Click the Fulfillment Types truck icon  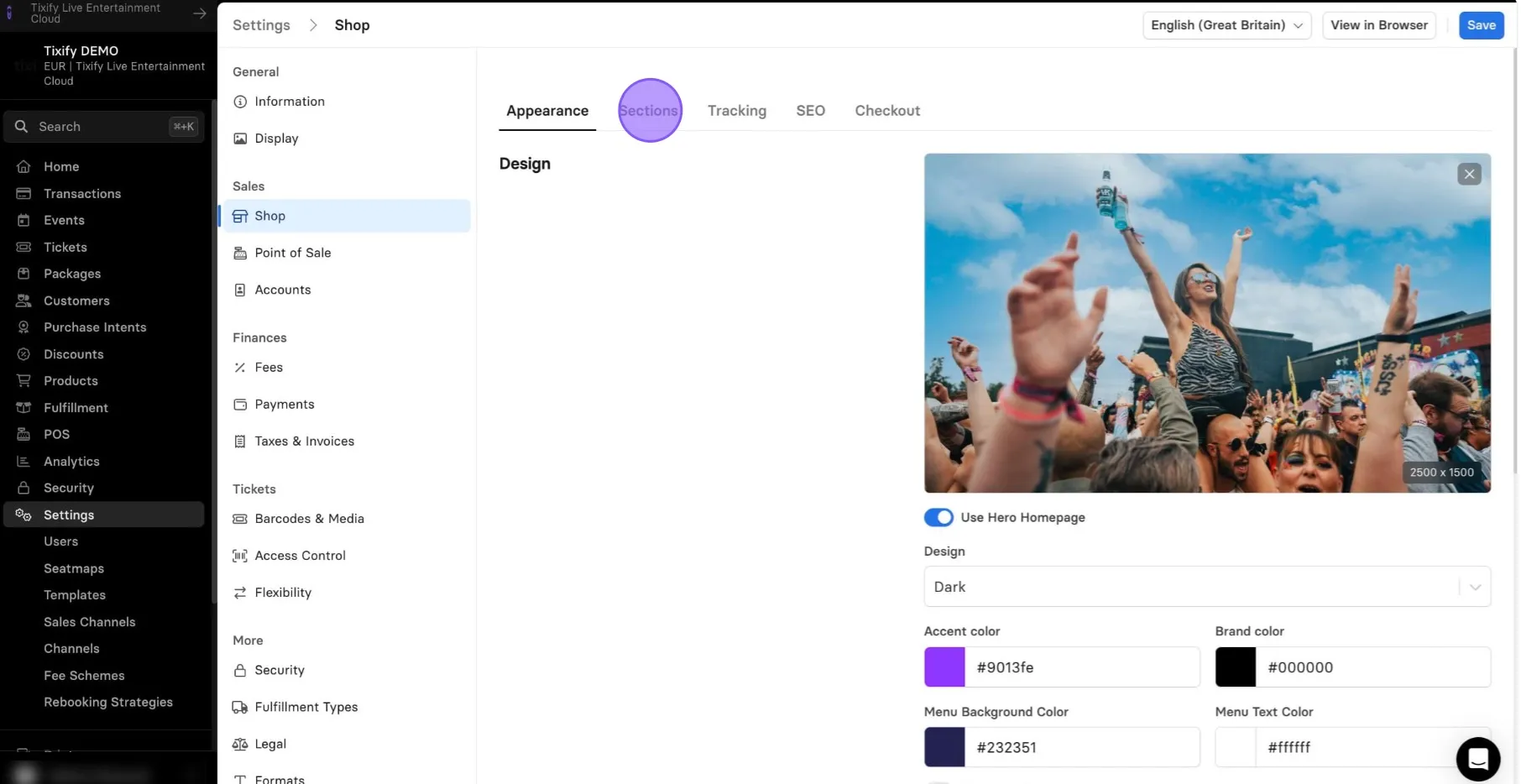pos(240,707)
